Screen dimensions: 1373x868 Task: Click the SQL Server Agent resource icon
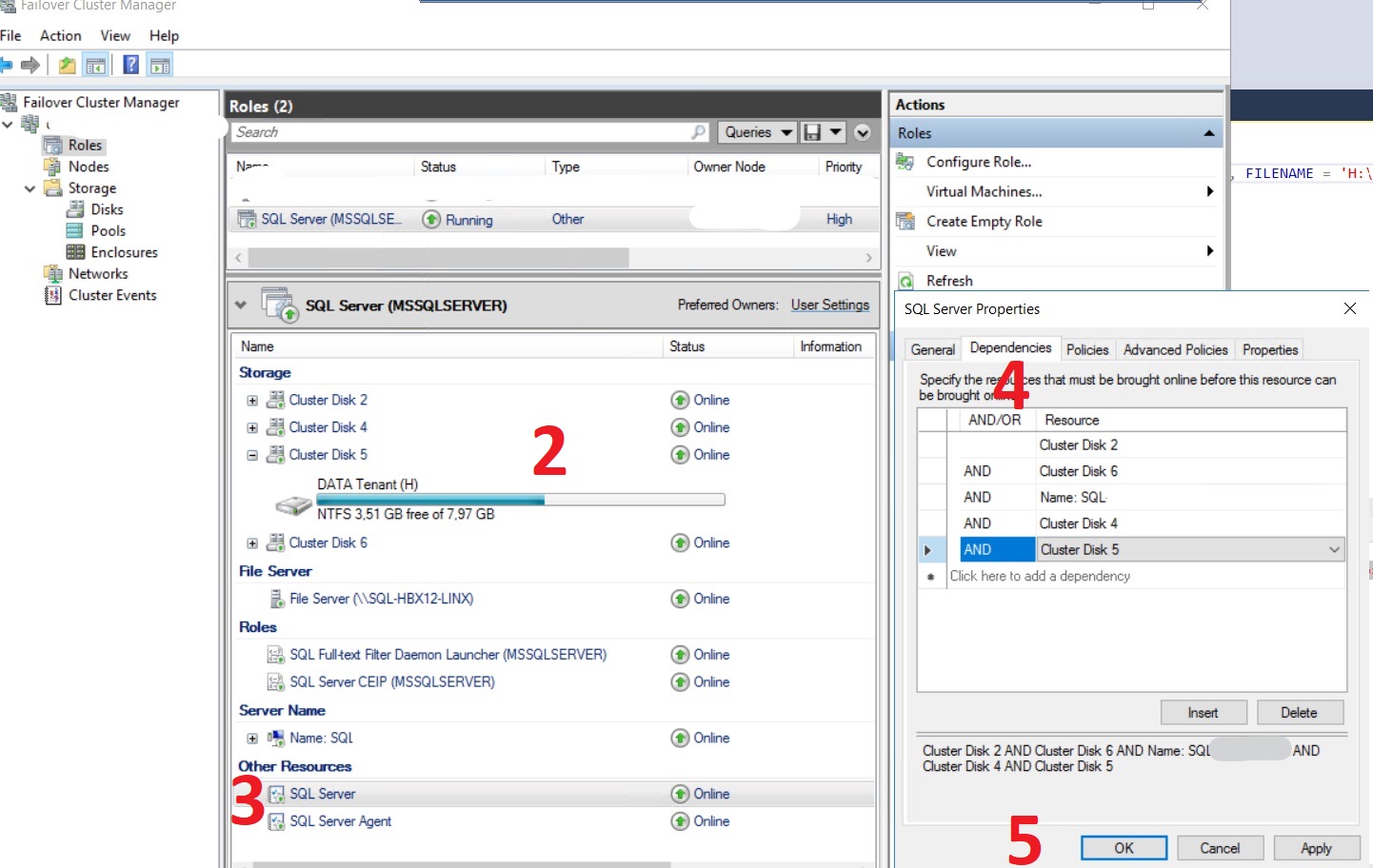click(276, 821)
